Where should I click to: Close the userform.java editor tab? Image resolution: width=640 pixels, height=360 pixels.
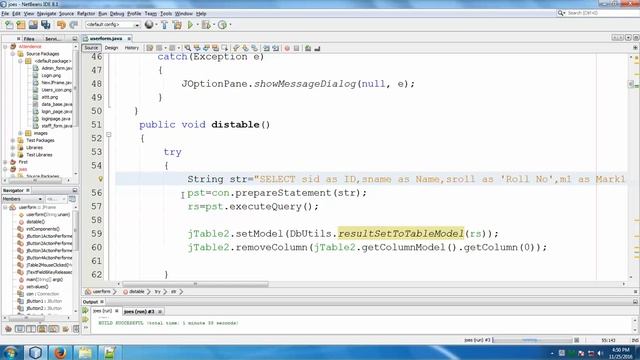click(x=129, y=39)
